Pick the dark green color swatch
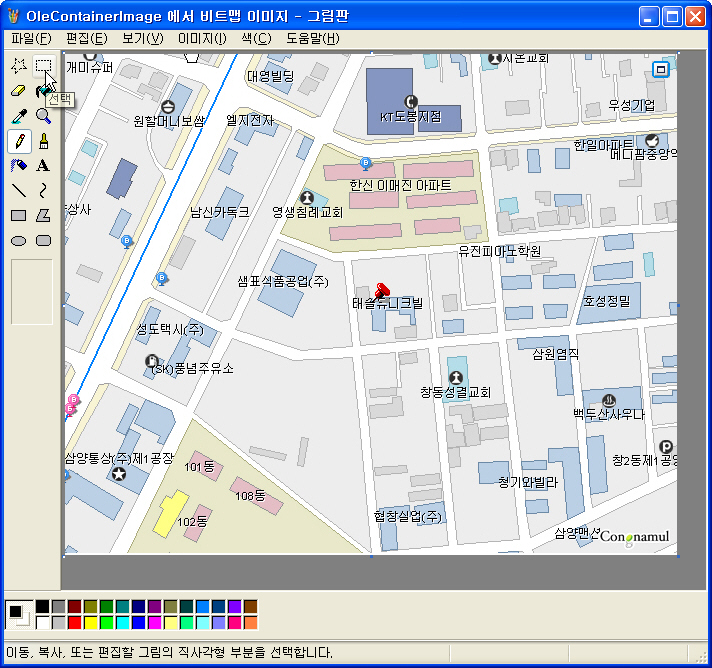 [107, 607]
